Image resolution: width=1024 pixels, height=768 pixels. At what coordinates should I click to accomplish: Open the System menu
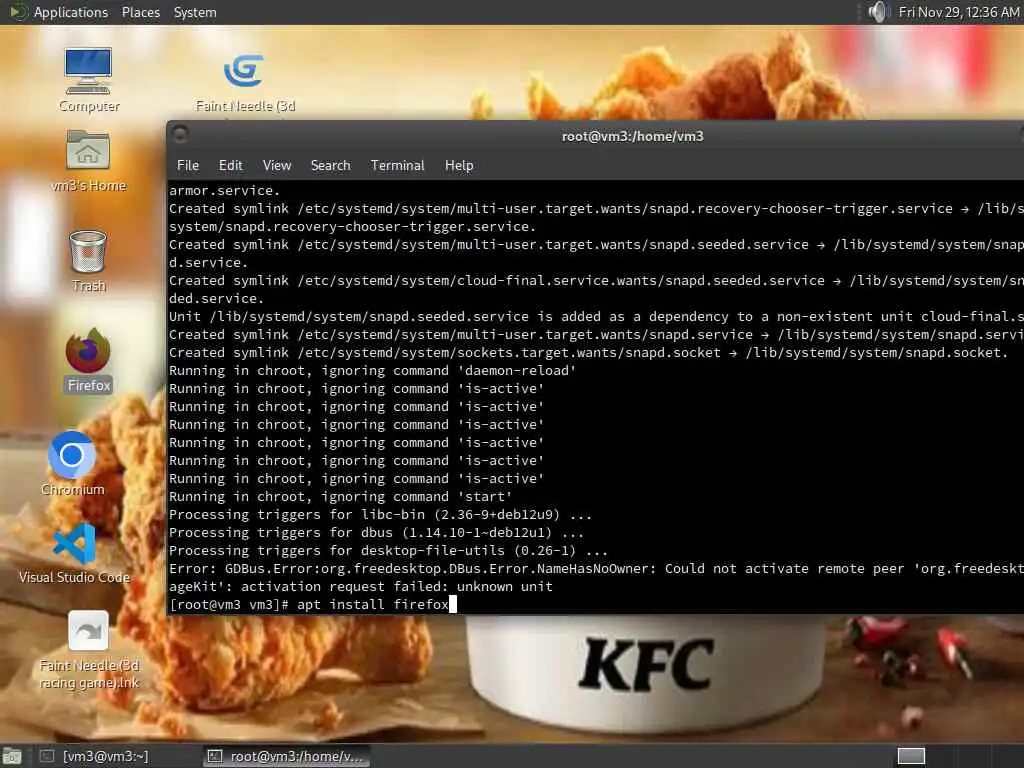pyautogui.click(x=195, y=12)
